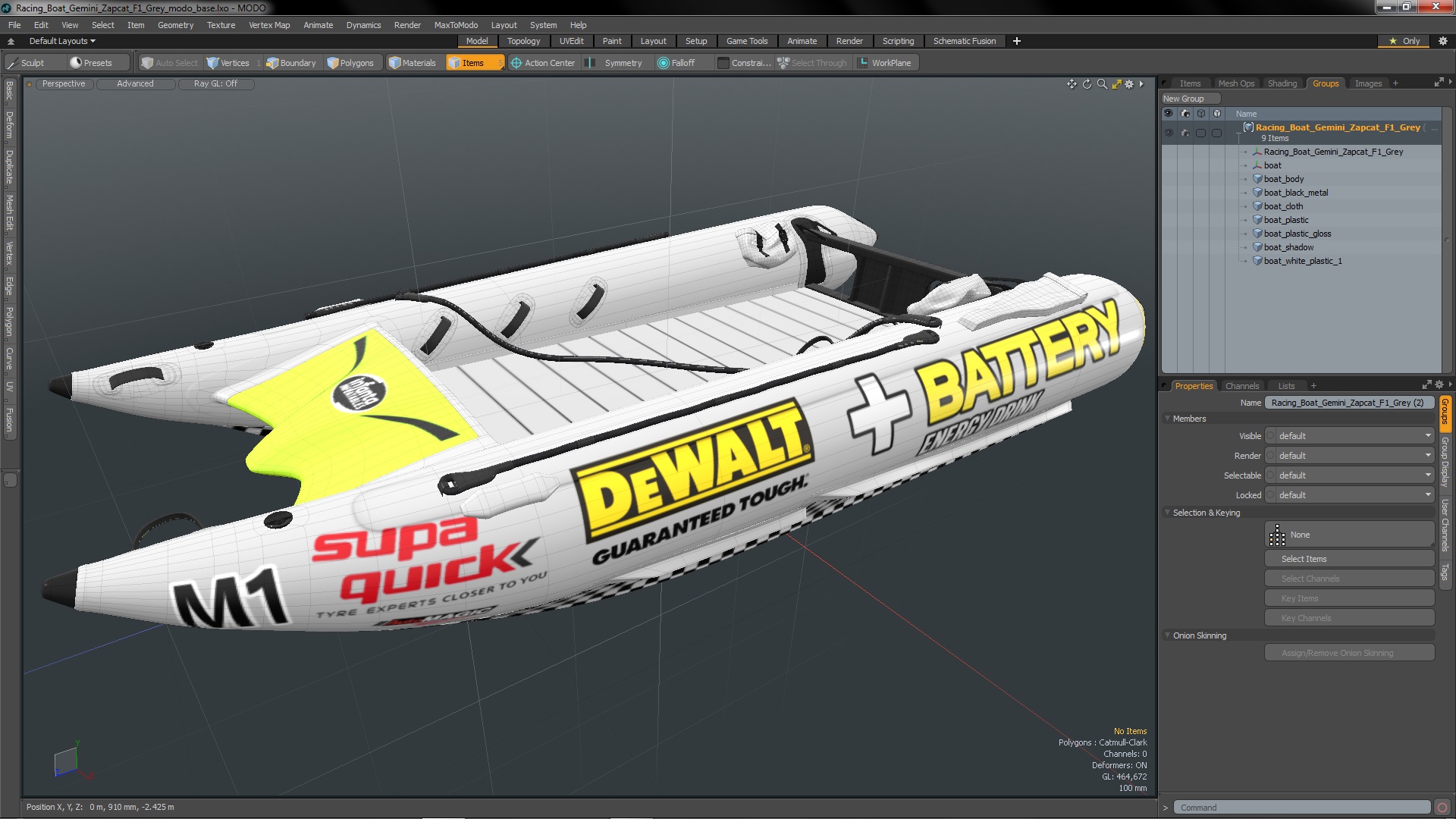Toggle visibility eye of Racing_Boat group
This screenshot has width=1456, height=819.
pos(1169,133)
